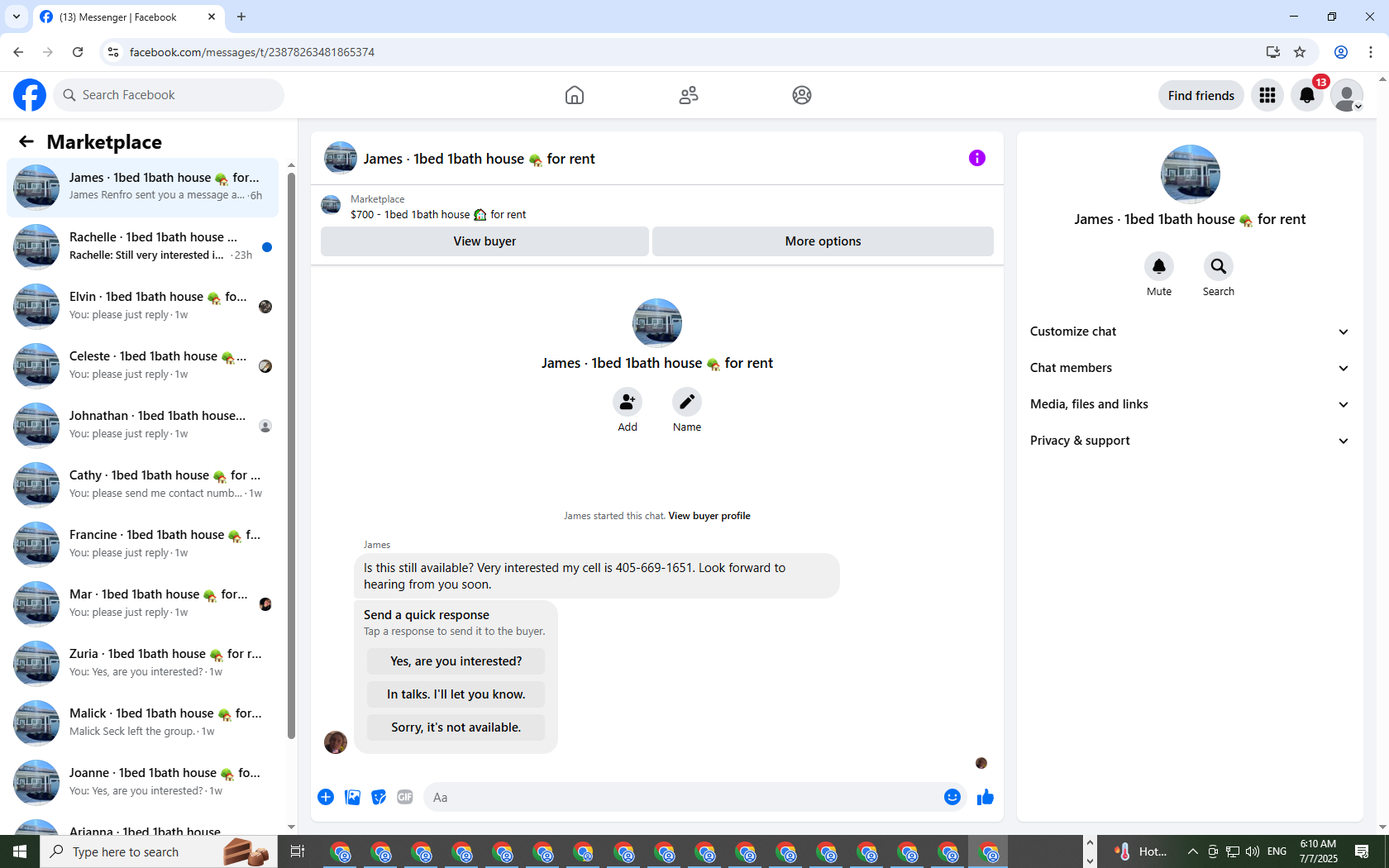Viewport: 1389px width, 868px height.
Task: Open the clock showing 6:10 AM
Action: point(1318,851)
